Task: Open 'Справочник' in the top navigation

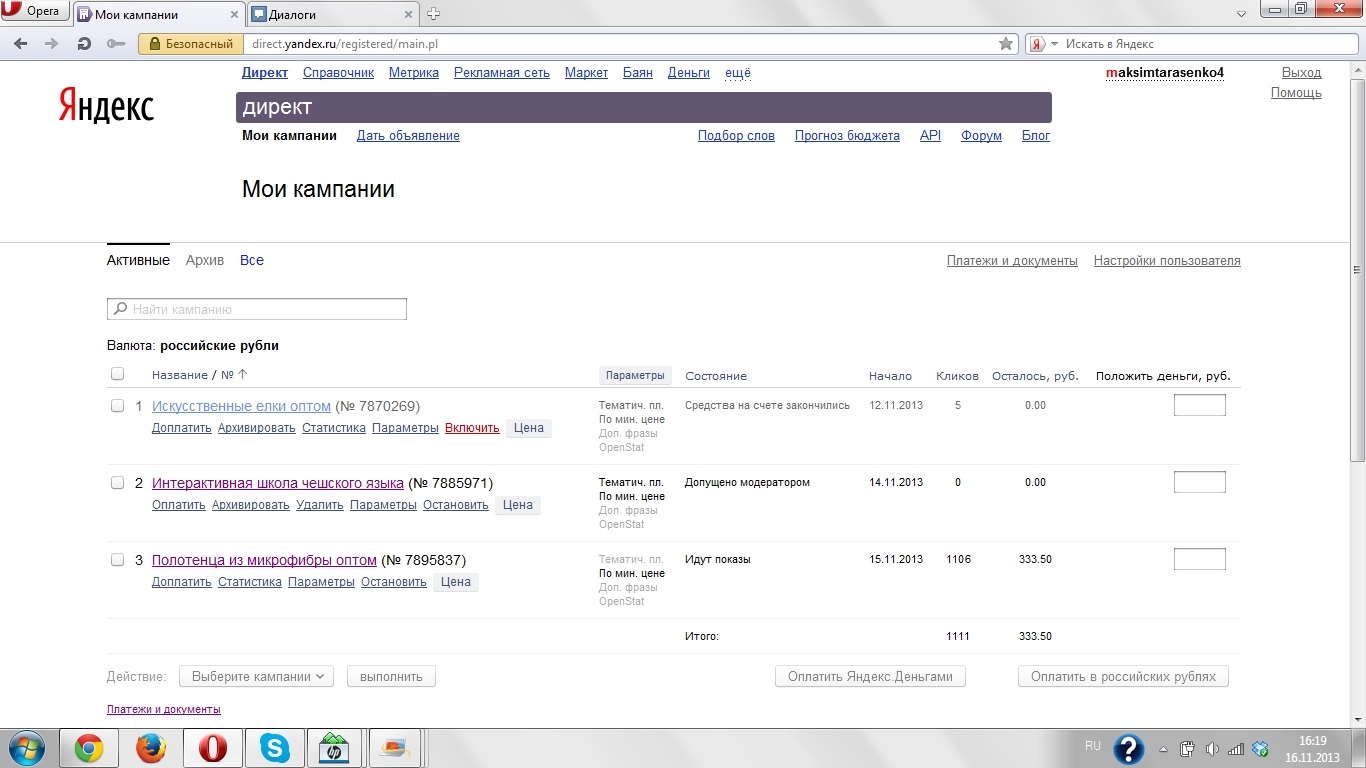Action: 338,73
